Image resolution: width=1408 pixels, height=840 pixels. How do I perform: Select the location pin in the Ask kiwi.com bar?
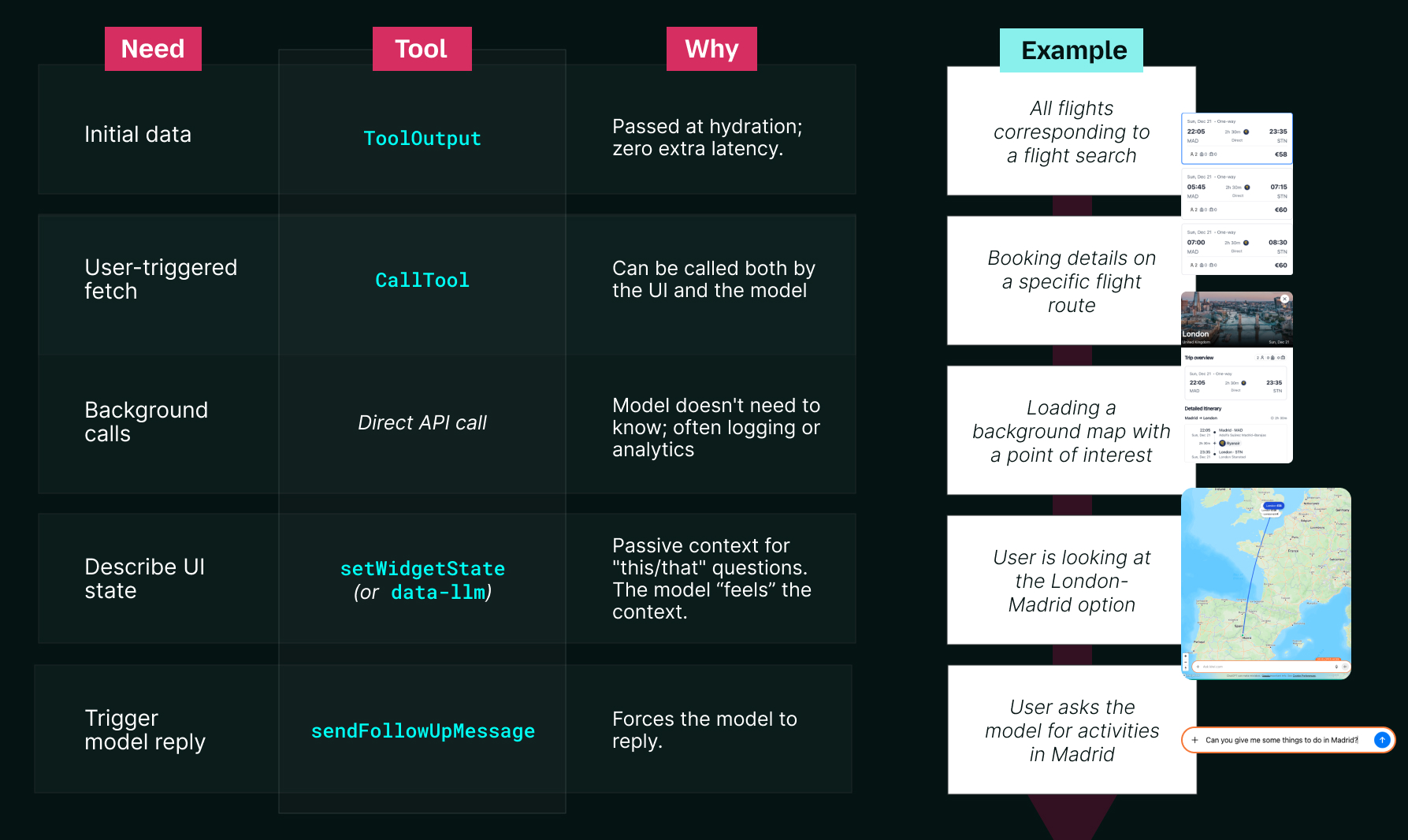(1336, 667)
